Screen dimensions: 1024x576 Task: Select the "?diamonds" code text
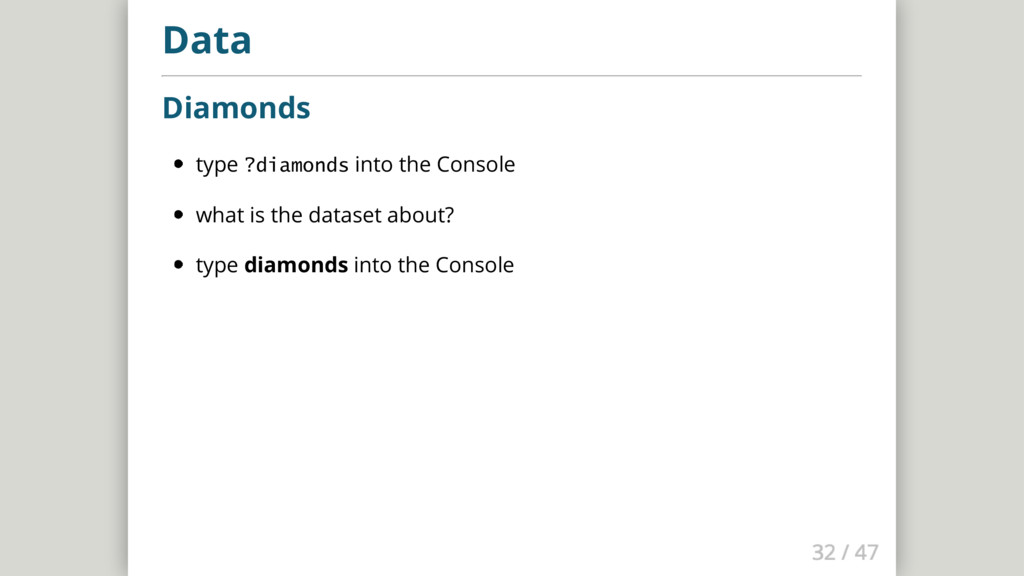coord(296,165)
